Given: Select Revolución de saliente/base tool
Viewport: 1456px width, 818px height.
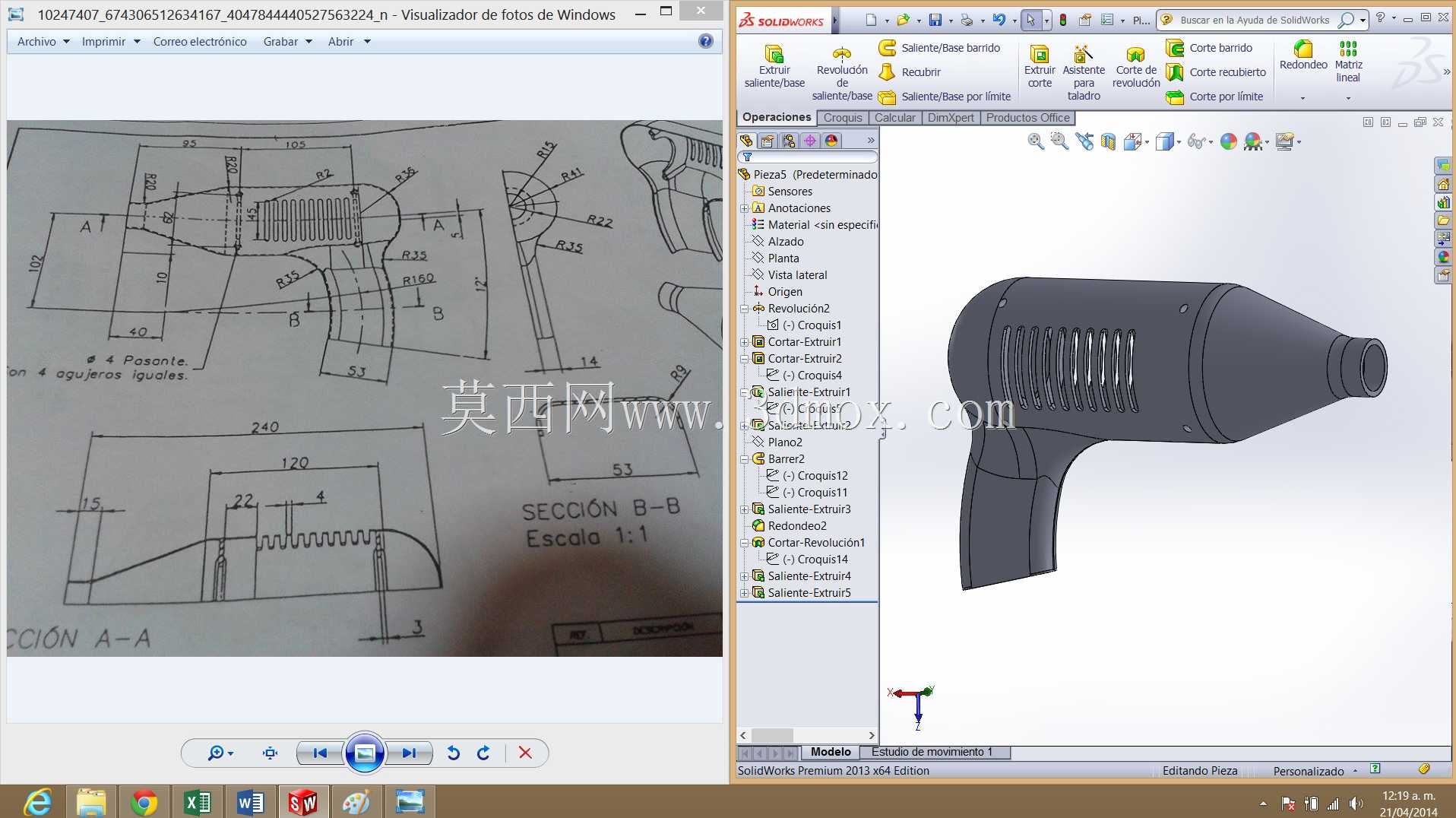Looking at the screenshot, I should pos(842,72).
